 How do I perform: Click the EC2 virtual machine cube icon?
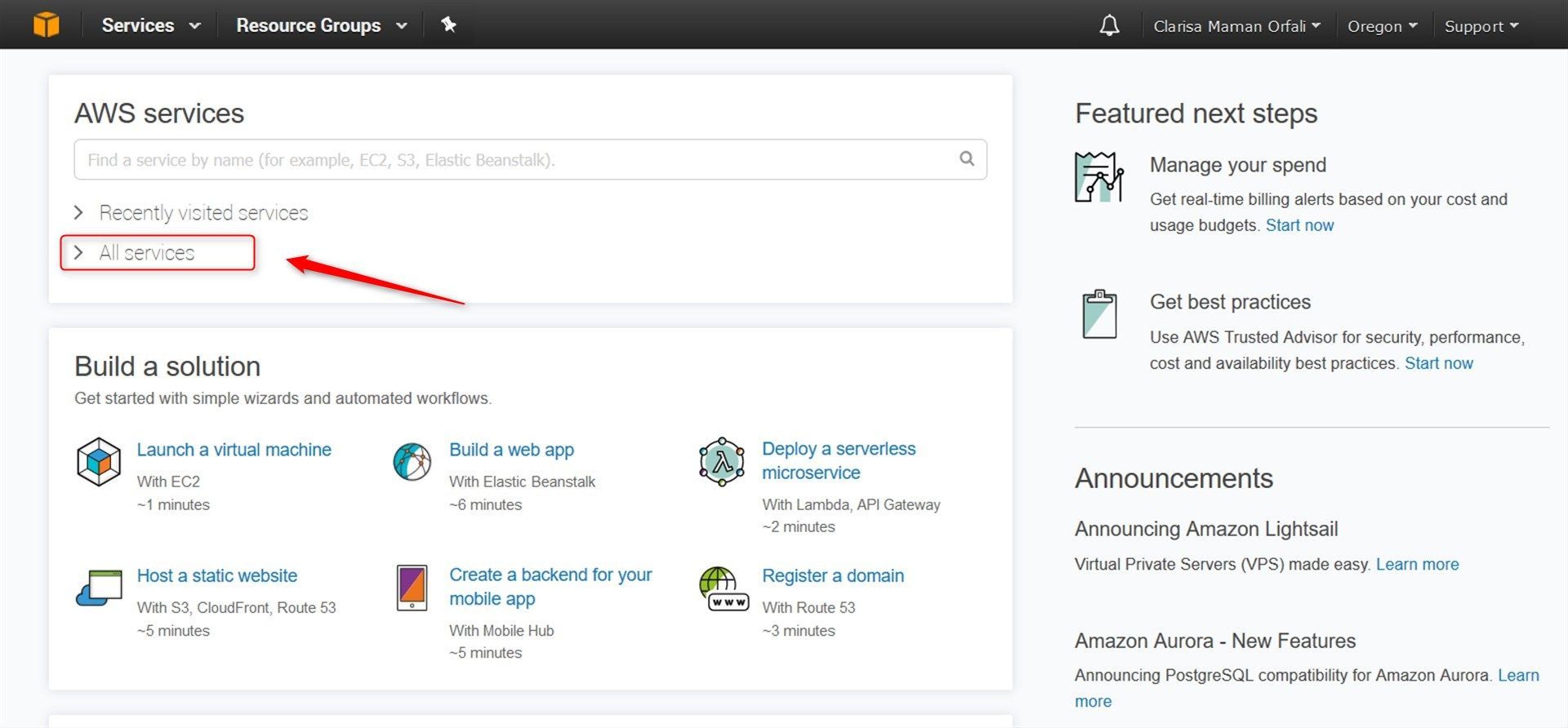click(x=99, y=462)
